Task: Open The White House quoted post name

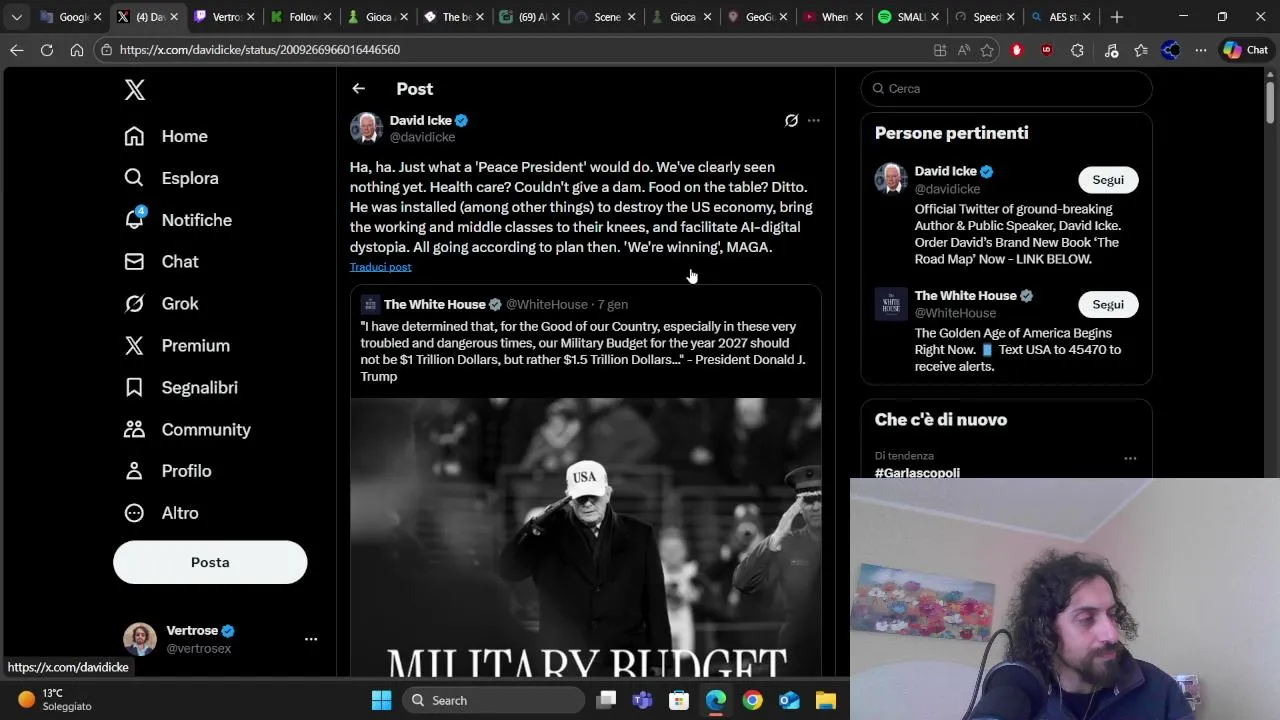Action: [x=434, y=304]
